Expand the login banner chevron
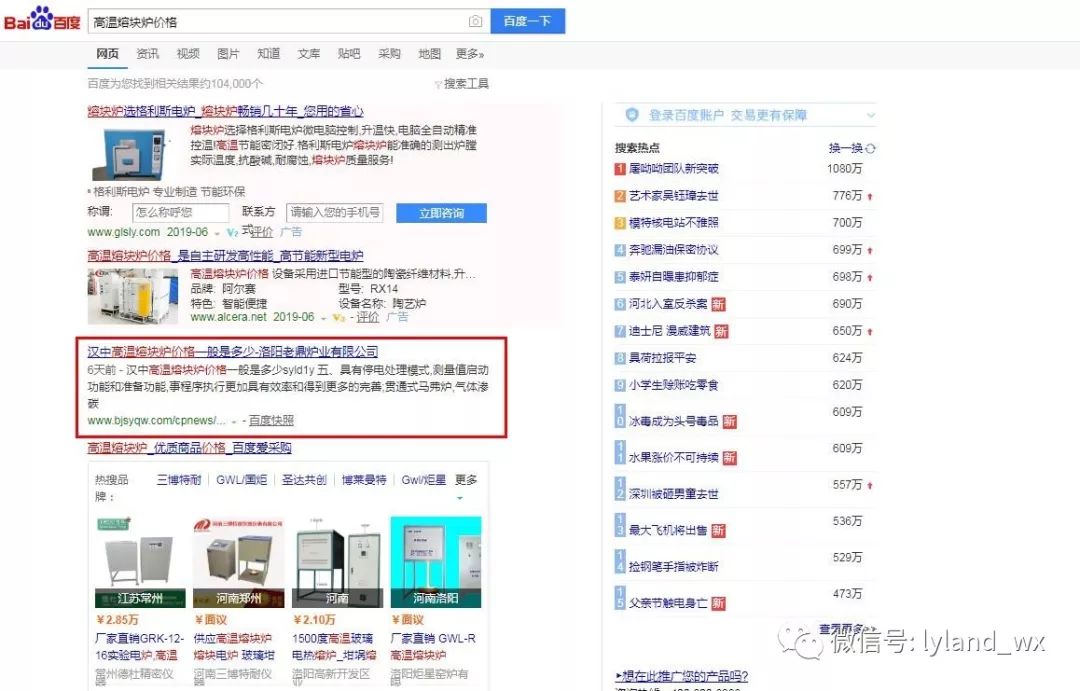The width and height of the screenshot is (1080, 691). [871, 115]
